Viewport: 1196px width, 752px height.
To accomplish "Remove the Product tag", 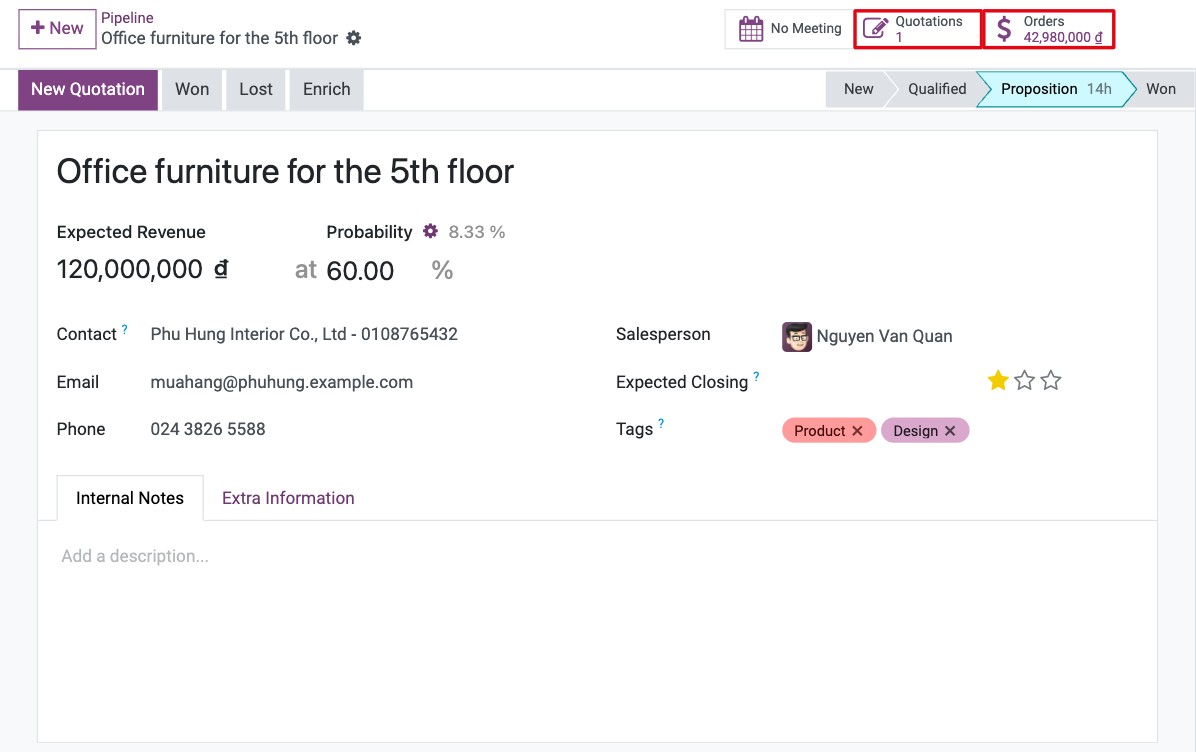I will pyautogui.click(x=857, y=431).
